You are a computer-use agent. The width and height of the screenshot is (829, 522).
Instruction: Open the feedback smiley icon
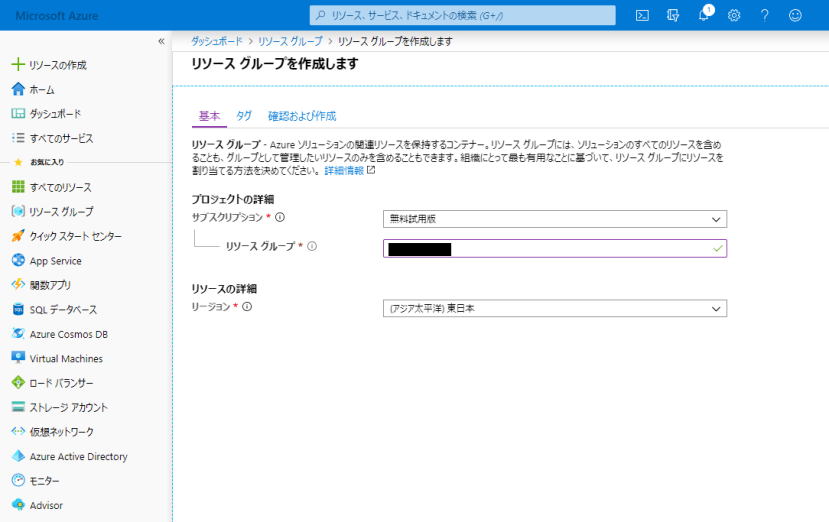click(795, 15)
